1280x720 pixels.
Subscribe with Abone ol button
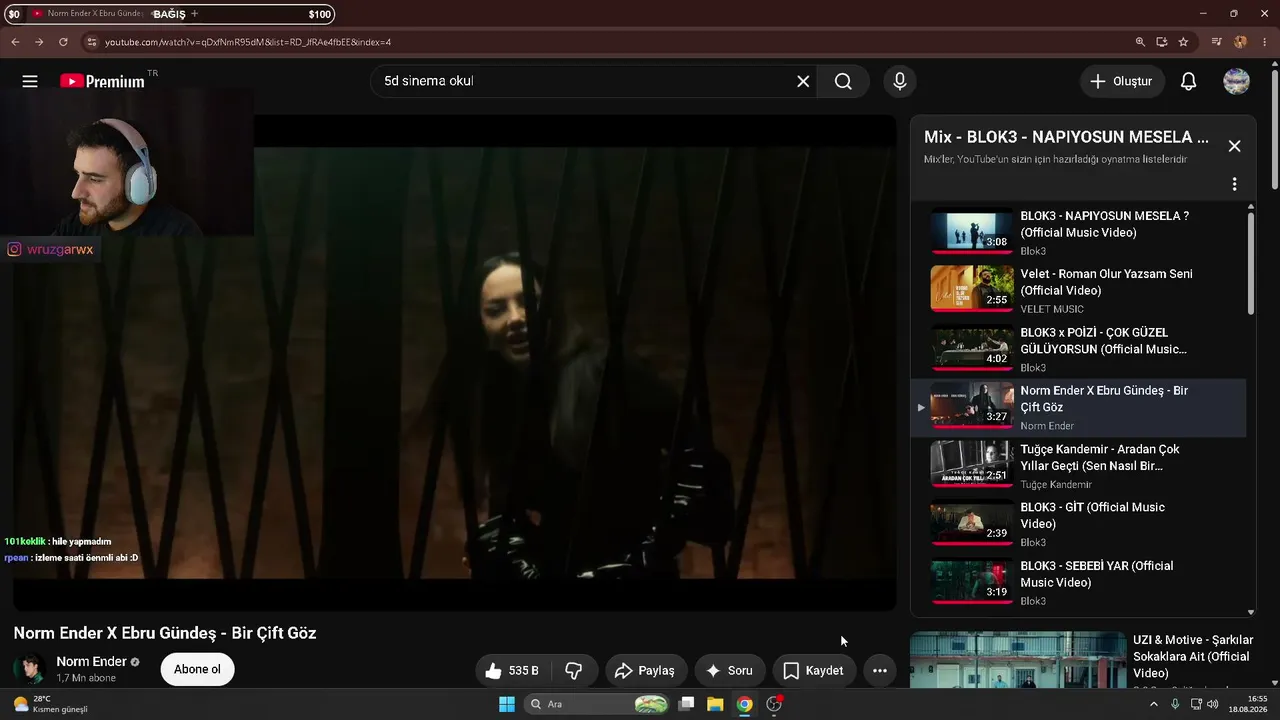(x=197, y=669)
